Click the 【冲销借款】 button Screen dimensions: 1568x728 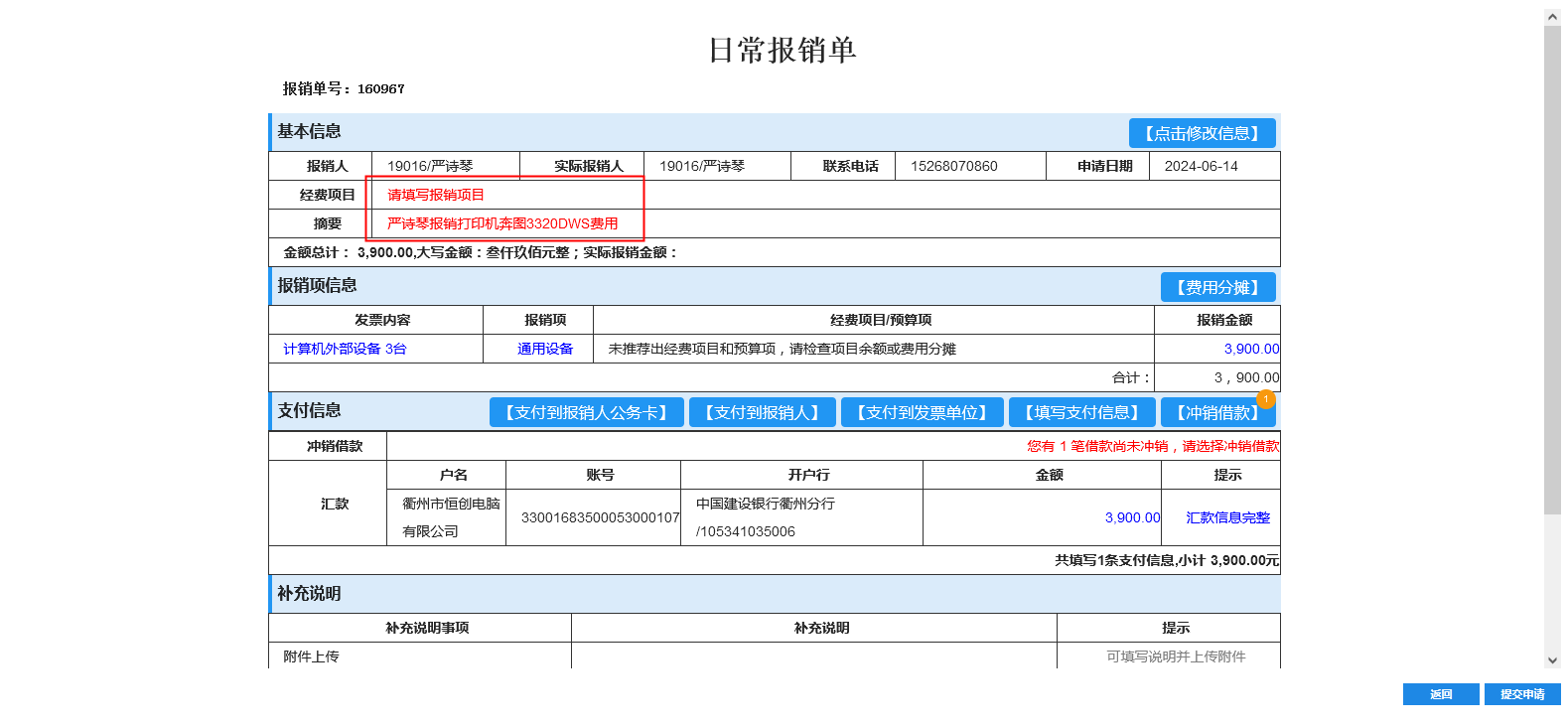(x=1217, y=412)
